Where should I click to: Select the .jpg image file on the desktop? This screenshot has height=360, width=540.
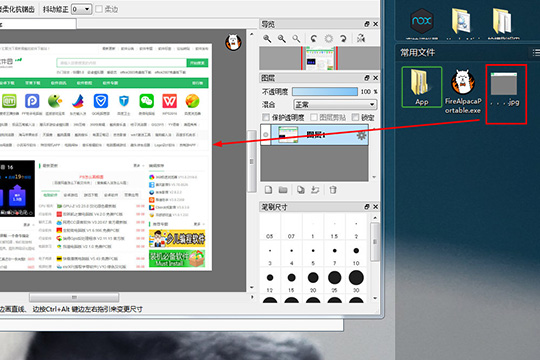(x=505, y=89)
